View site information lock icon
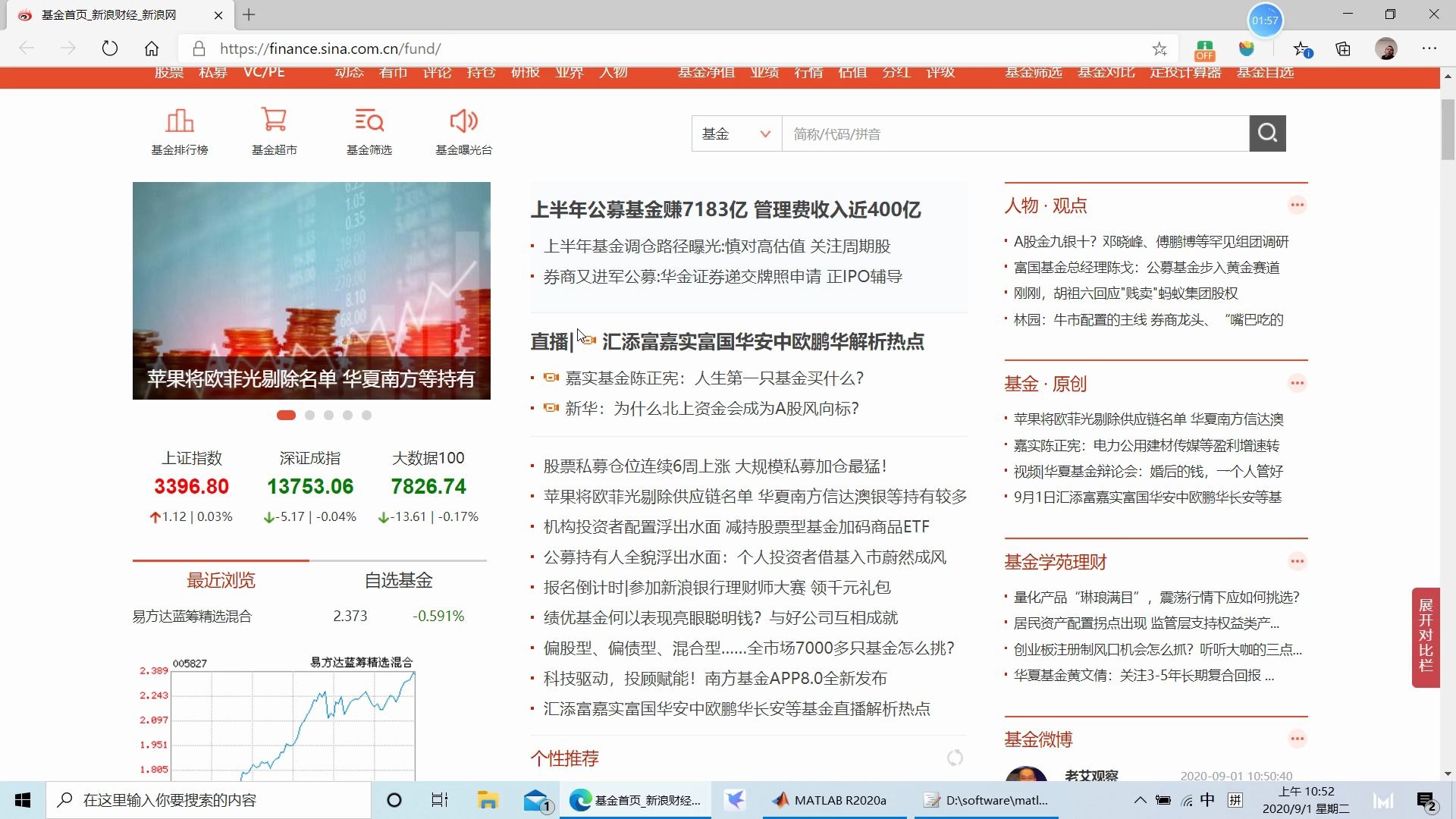The image size is (1456, 819). pyautogui.click(x=199, y=49)
